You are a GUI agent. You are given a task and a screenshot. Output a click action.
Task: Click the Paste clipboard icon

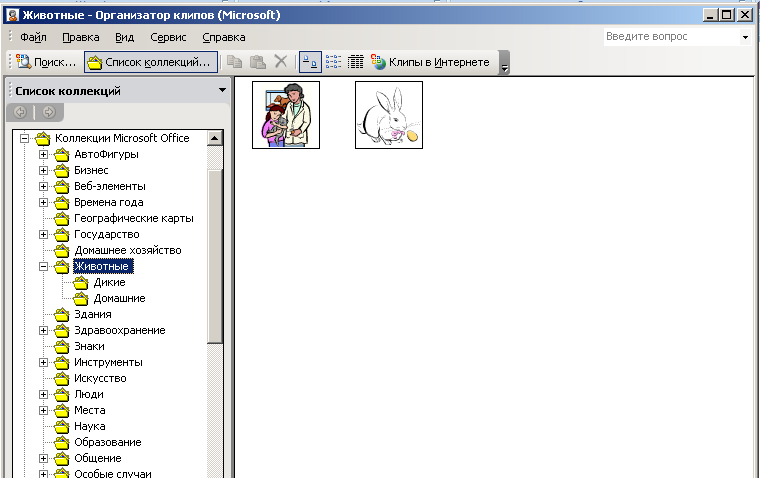(258, 62)
